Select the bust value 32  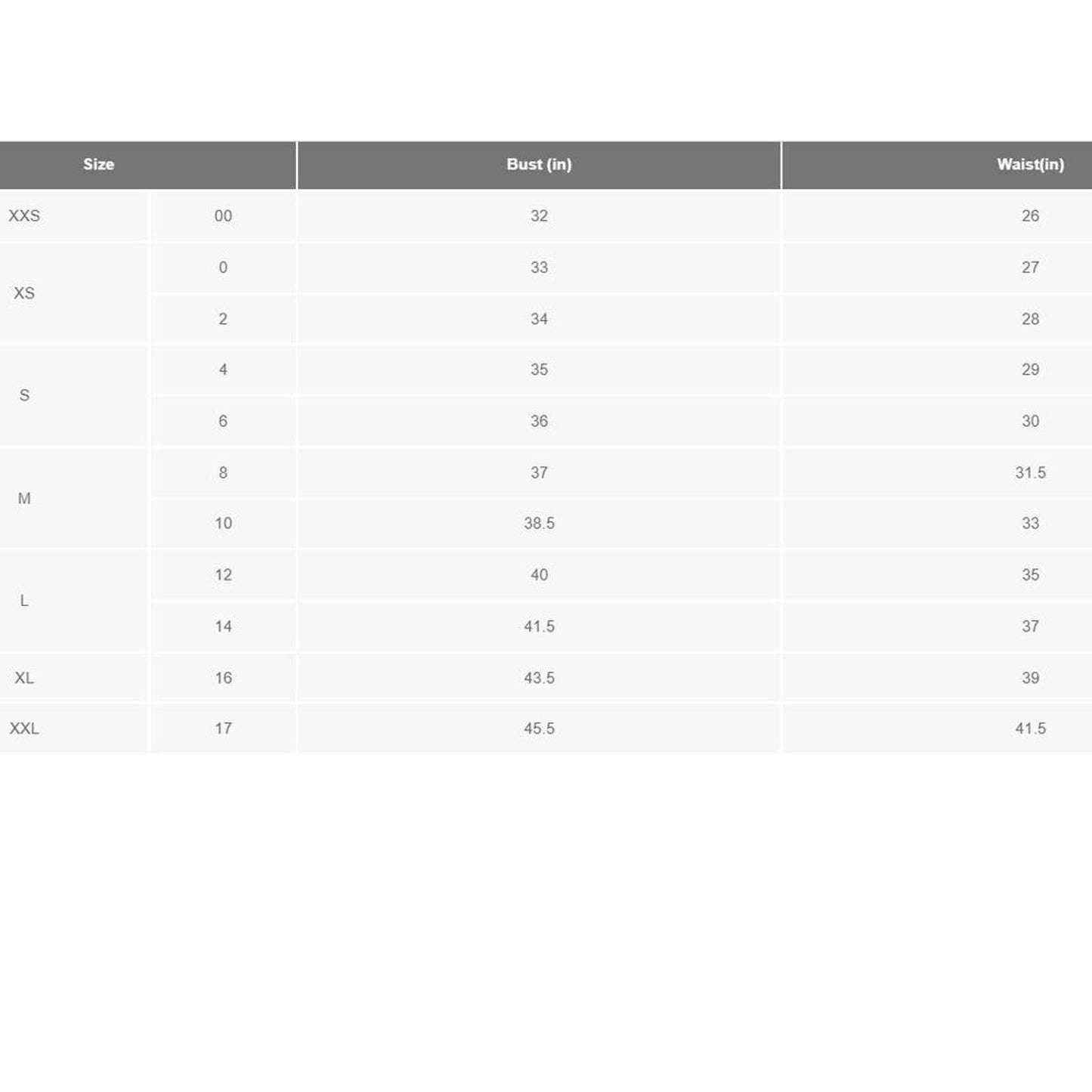click(539, 216)
